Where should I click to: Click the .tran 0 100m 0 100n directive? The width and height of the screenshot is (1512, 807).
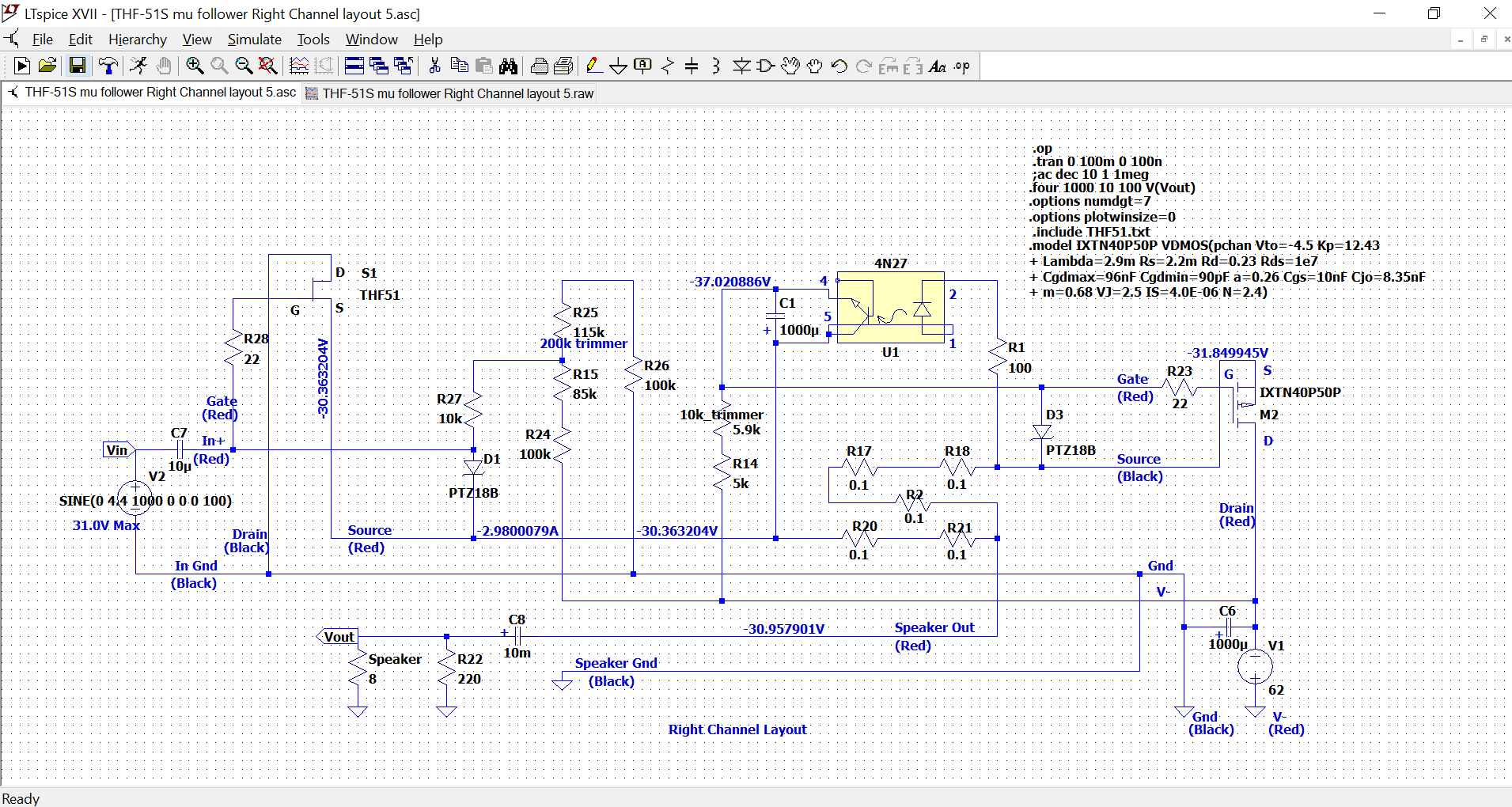coord(1097,161)
